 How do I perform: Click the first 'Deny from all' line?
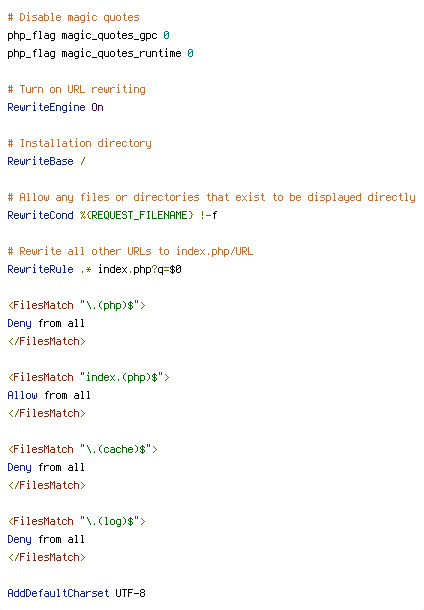pyautogui.click(x=46, y=323)
